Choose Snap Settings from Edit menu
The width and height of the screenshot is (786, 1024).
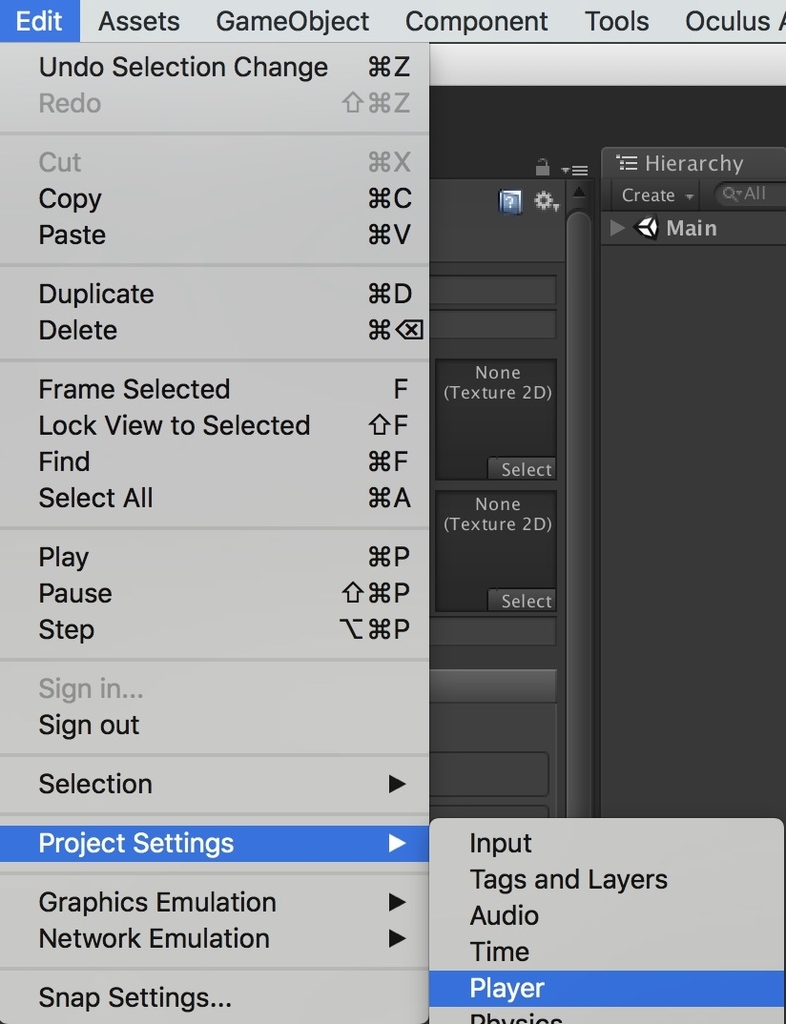[135, 997]
